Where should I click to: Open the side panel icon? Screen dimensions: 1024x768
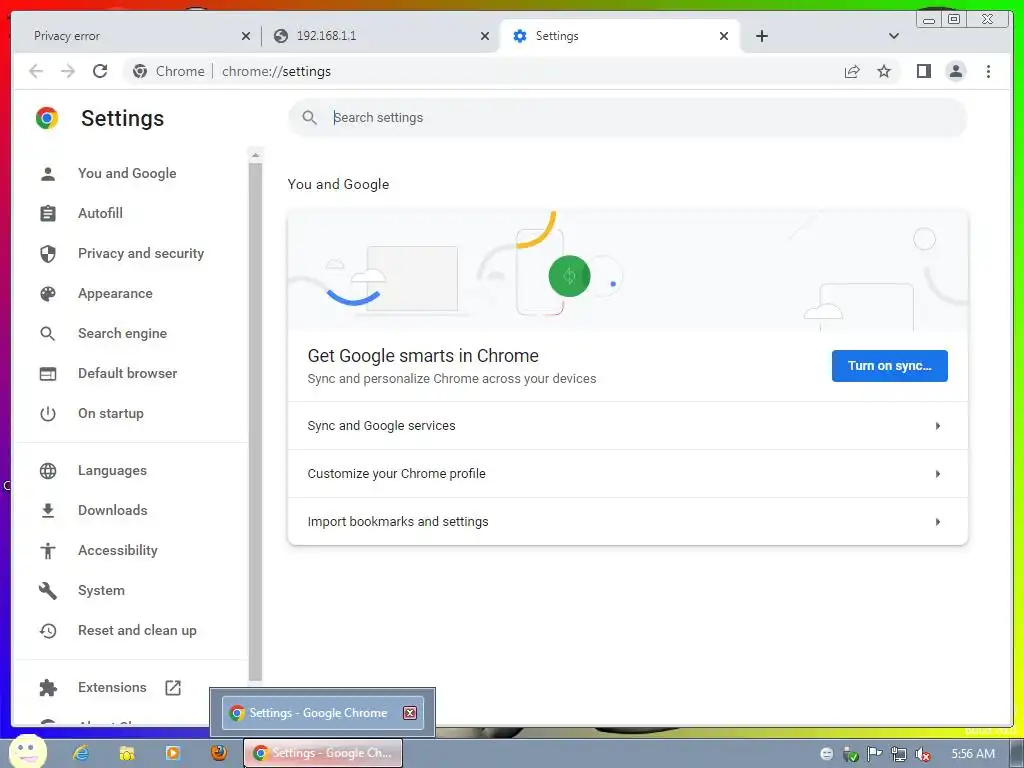click(x=923, y=71)
